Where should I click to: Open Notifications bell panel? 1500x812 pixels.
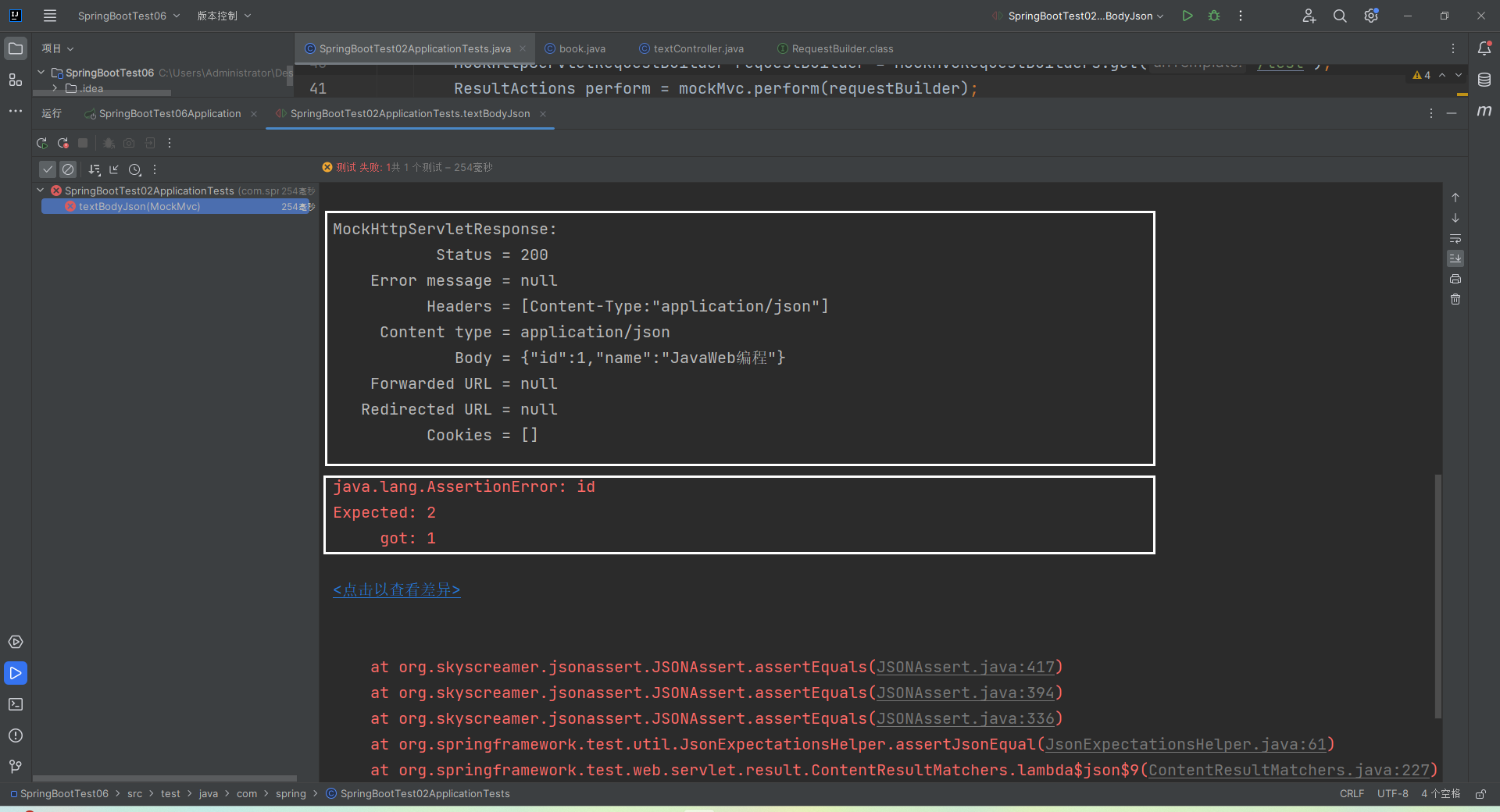click(1484, 48)
